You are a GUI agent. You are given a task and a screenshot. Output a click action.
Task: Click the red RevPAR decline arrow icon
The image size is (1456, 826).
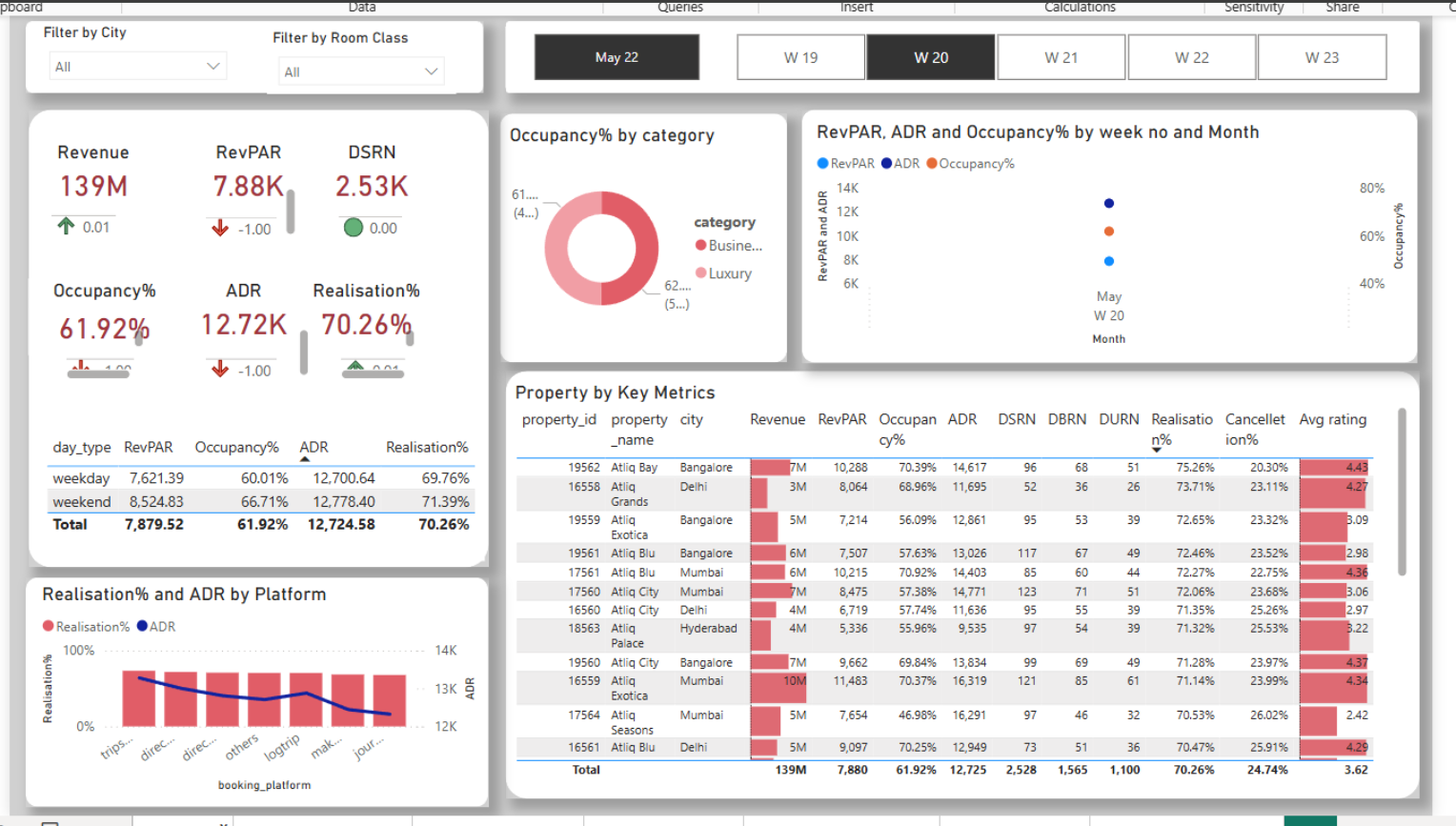point(219,228)
